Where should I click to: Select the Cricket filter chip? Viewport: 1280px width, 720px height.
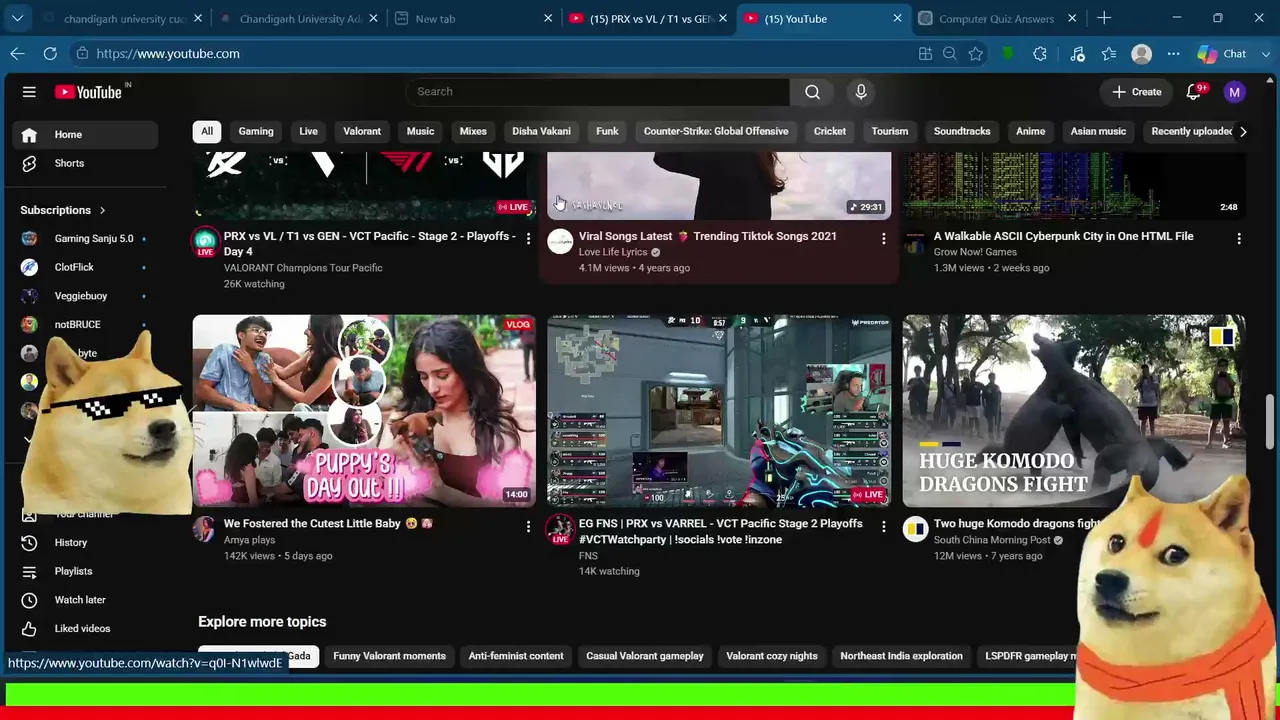(830, 131)
